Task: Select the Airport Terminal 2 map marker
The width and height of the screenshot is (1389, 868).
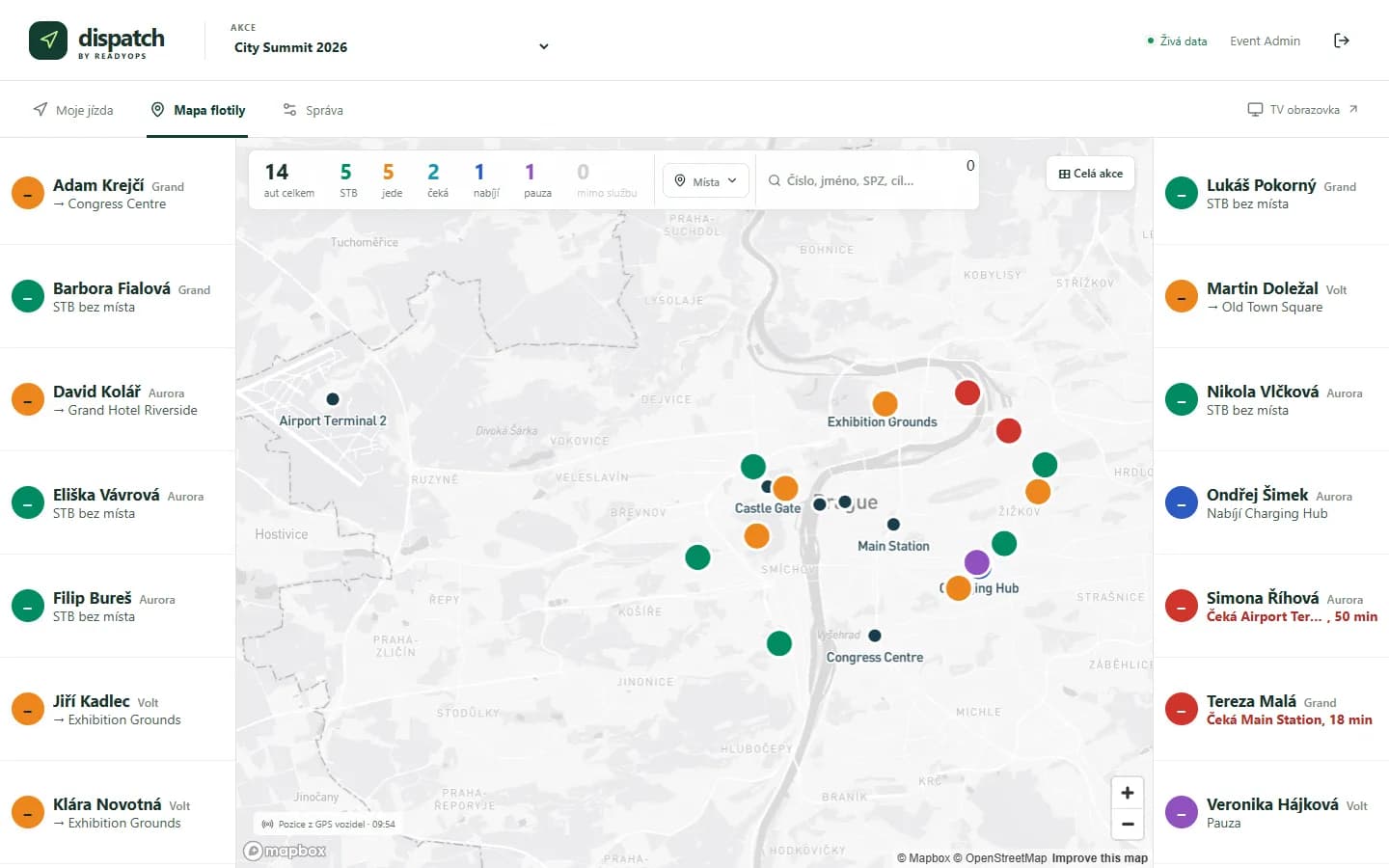Action: tap(333, 399)
